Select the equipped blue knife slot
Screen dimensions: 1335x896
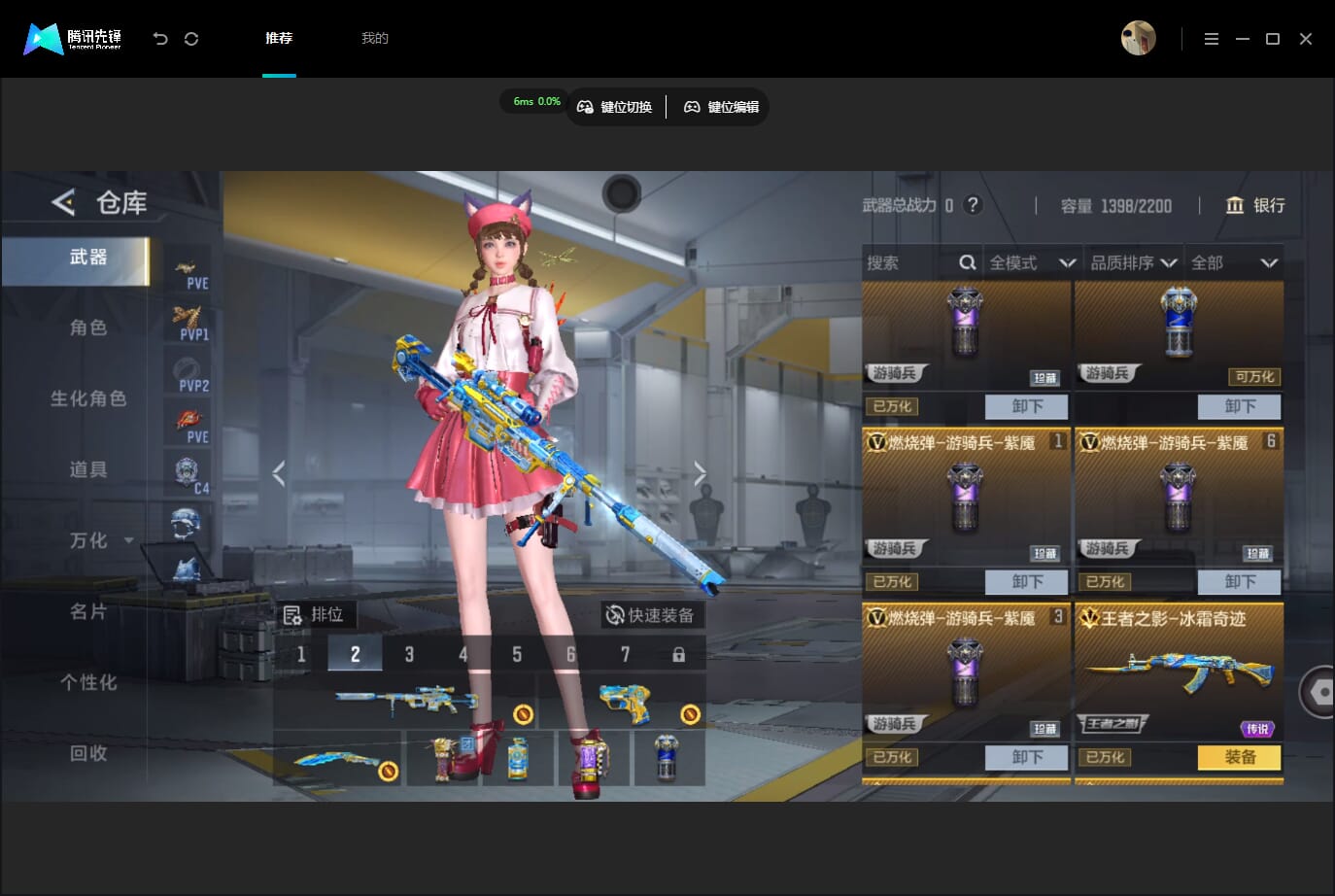coord(338,758)
